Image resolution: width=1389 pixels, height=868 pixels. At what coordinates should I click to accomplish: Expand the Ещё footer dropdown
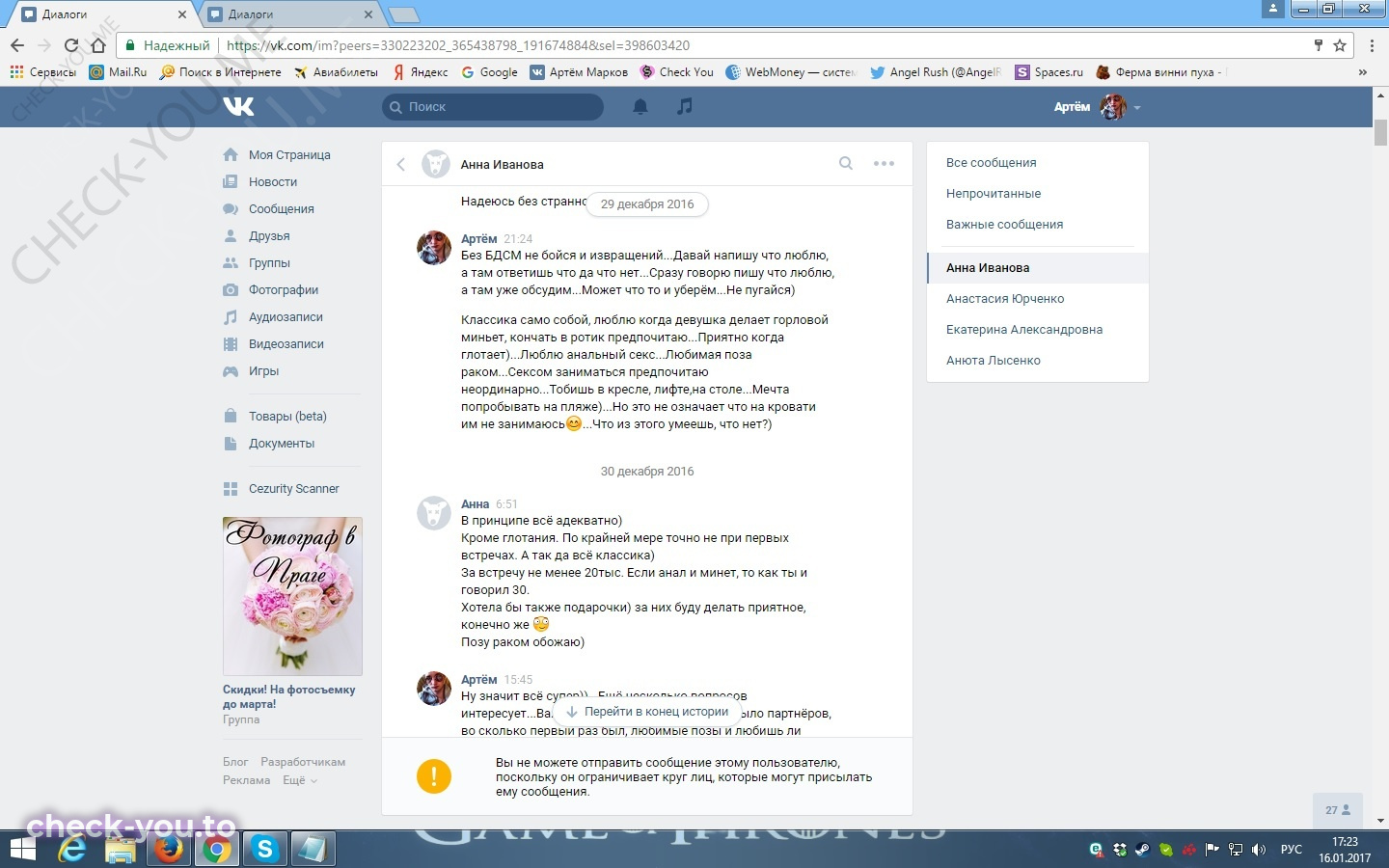[x=299, y=780]
